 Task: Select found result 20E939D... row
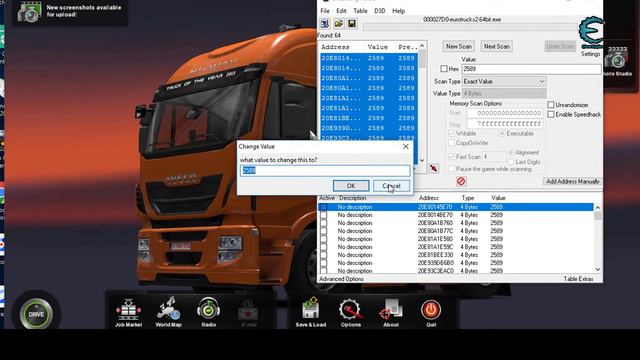click(x=369, y=128)
